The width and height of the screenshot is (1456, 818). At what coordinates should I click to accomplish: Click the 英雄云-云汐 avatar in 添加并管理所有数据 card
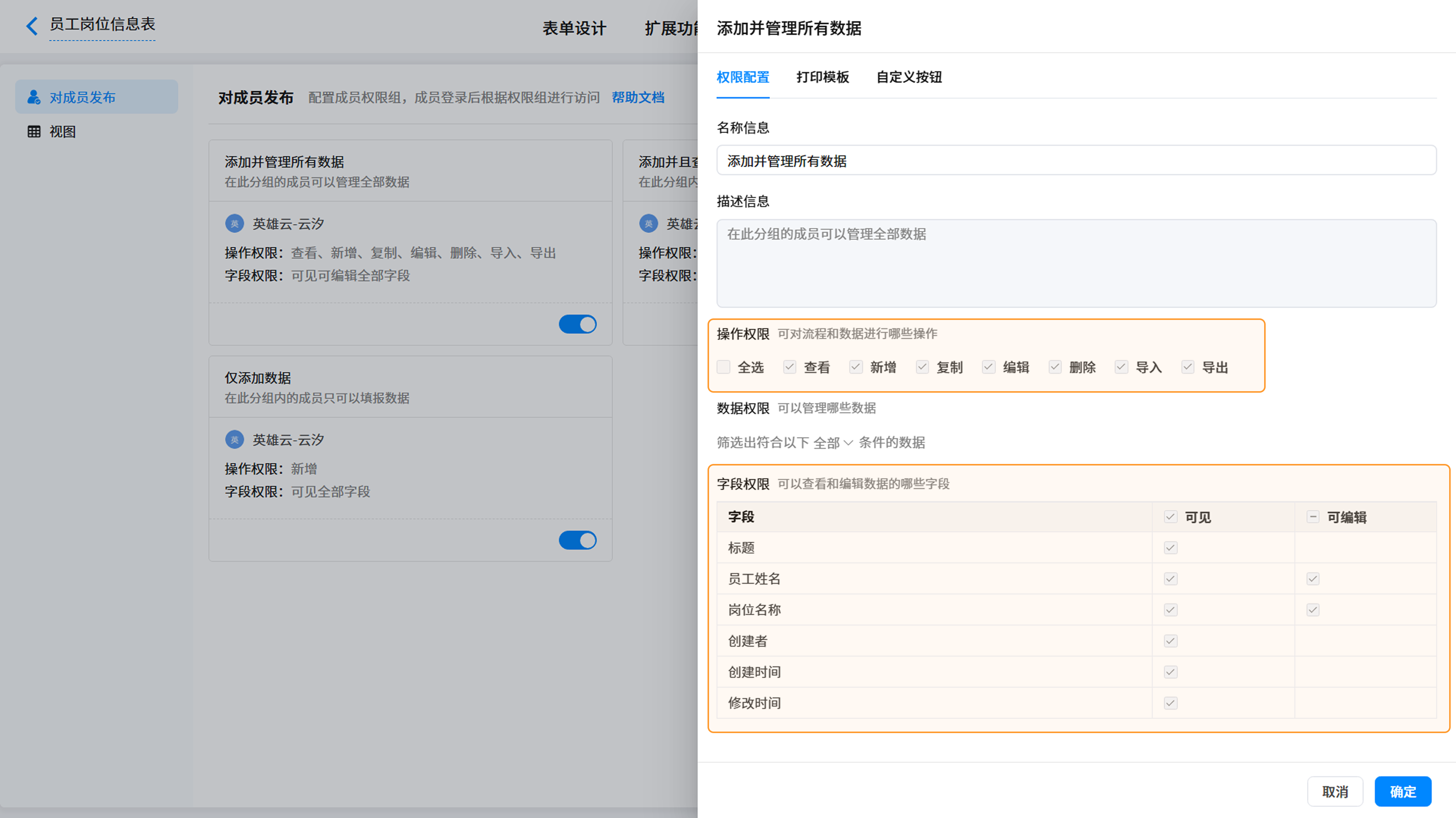click(235, 224)
